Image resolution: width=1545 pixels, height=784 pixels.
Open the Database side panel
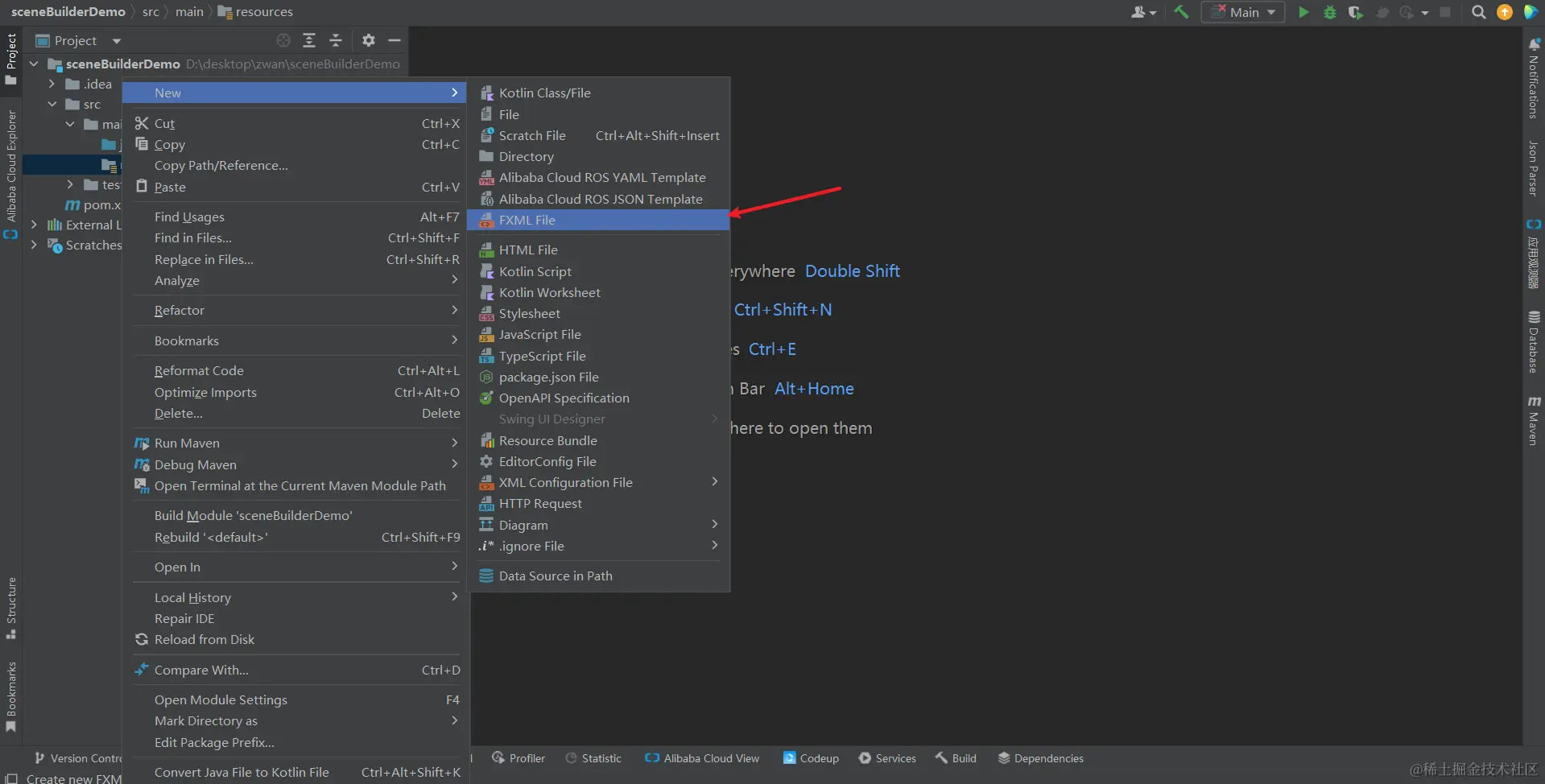click(1533, 342)
